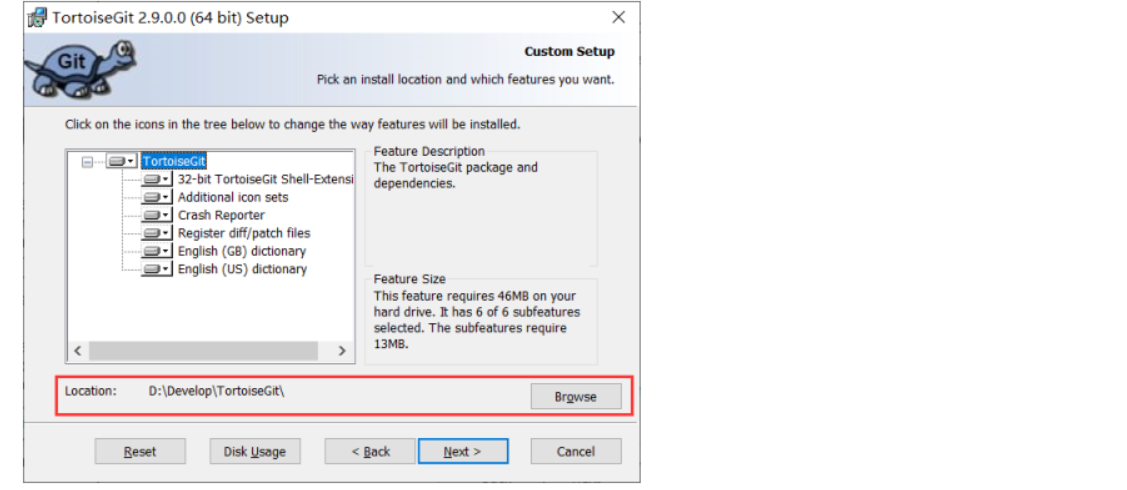Select the TortoiseGit root tree item
The image size is (1127, 490).
pyautogui.click(x=174, y=162)
